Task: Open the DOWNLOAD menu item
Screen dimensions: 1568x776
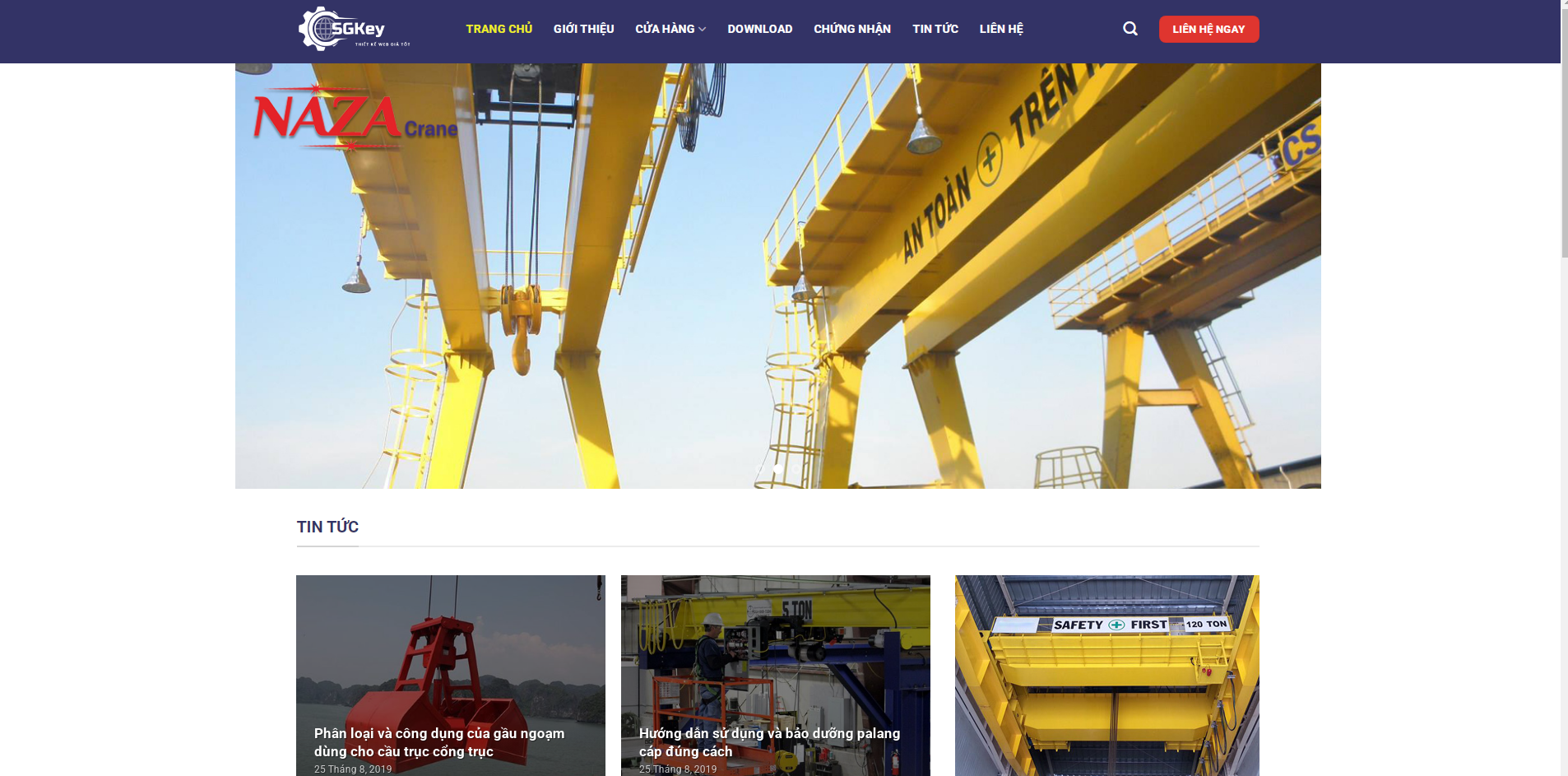Action: [x=759, y=29]
